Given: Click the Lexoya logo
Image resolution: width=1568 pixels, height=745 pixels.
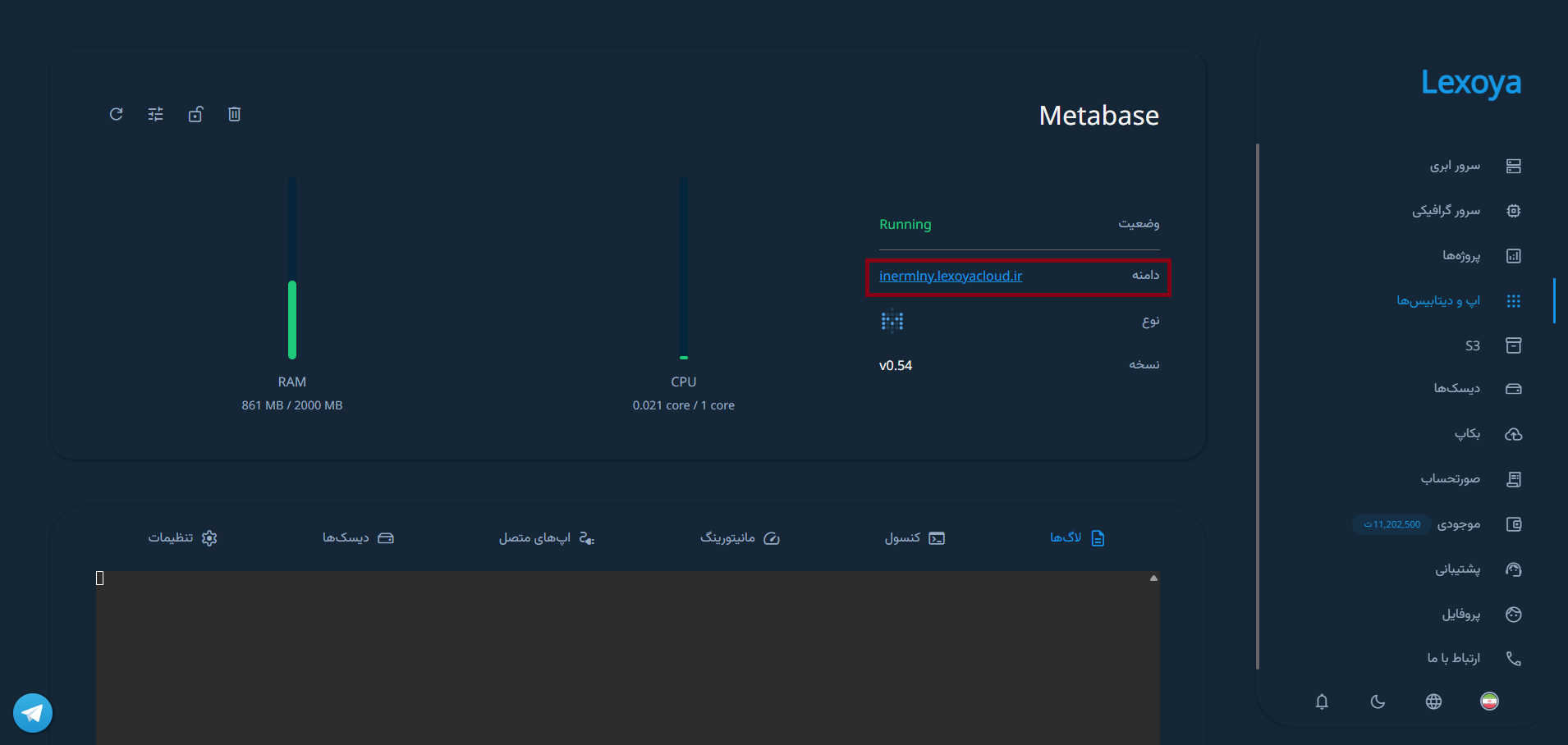Looking at the screenshot, I should coord(1471,83).
